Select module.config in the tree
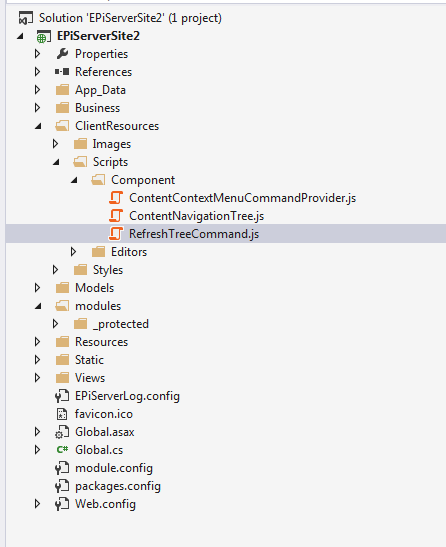Image resolution: width=446 pixels, height=547 pixels. pos(114,468)
